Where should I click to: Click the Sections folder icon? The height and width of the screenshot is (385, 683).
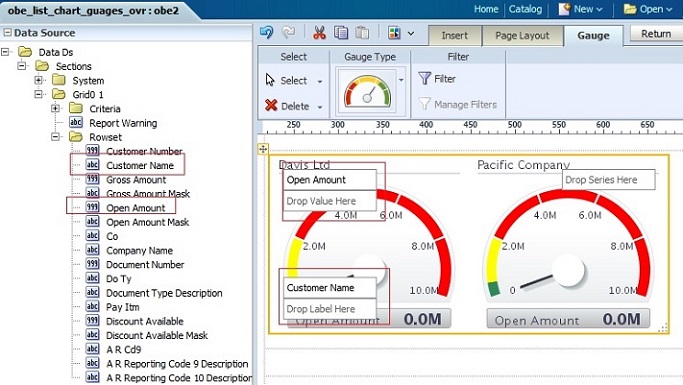(x=42, y=66)
